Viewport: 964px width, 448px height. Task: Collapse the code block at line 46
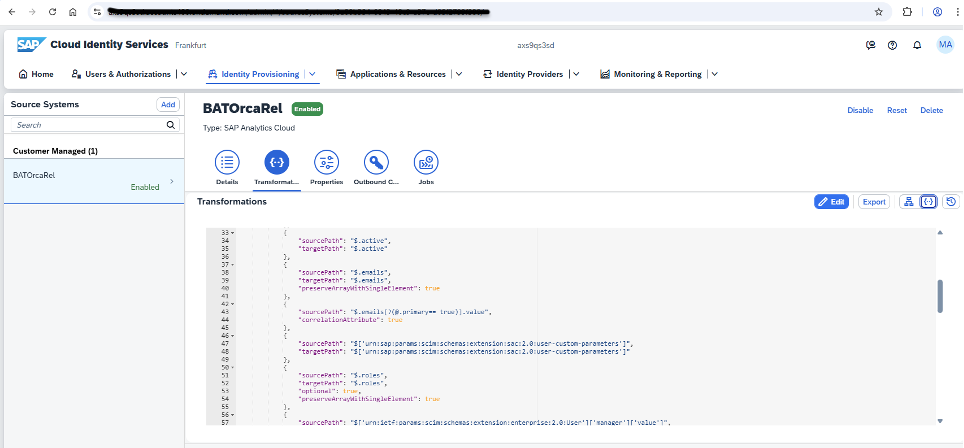233,336
